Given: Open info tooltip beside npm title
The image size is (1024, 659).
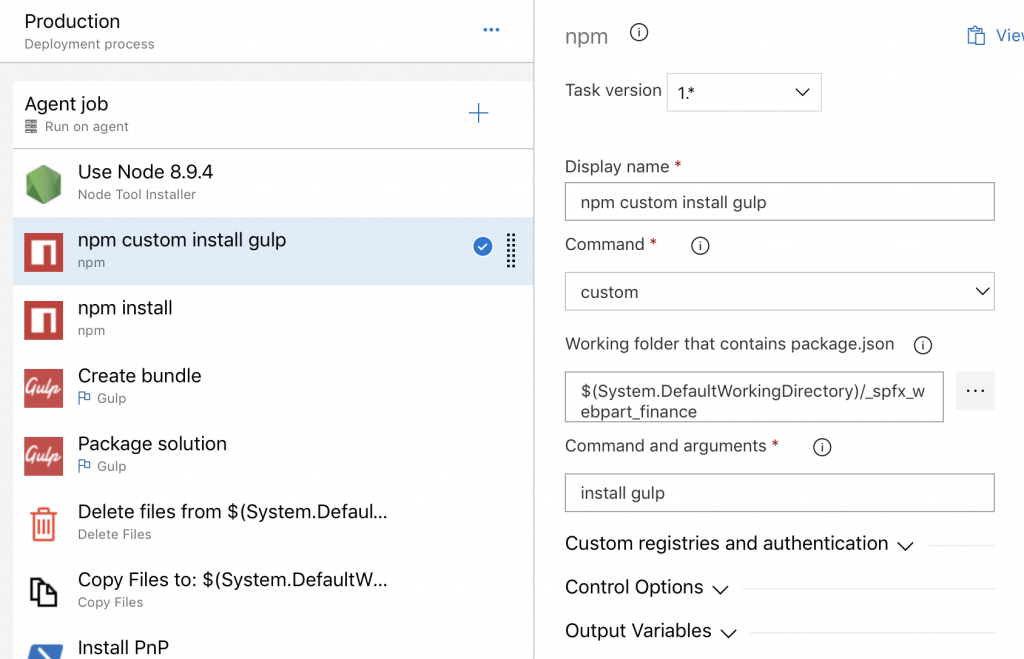Looking at the screenshot, I should [639, 33].
